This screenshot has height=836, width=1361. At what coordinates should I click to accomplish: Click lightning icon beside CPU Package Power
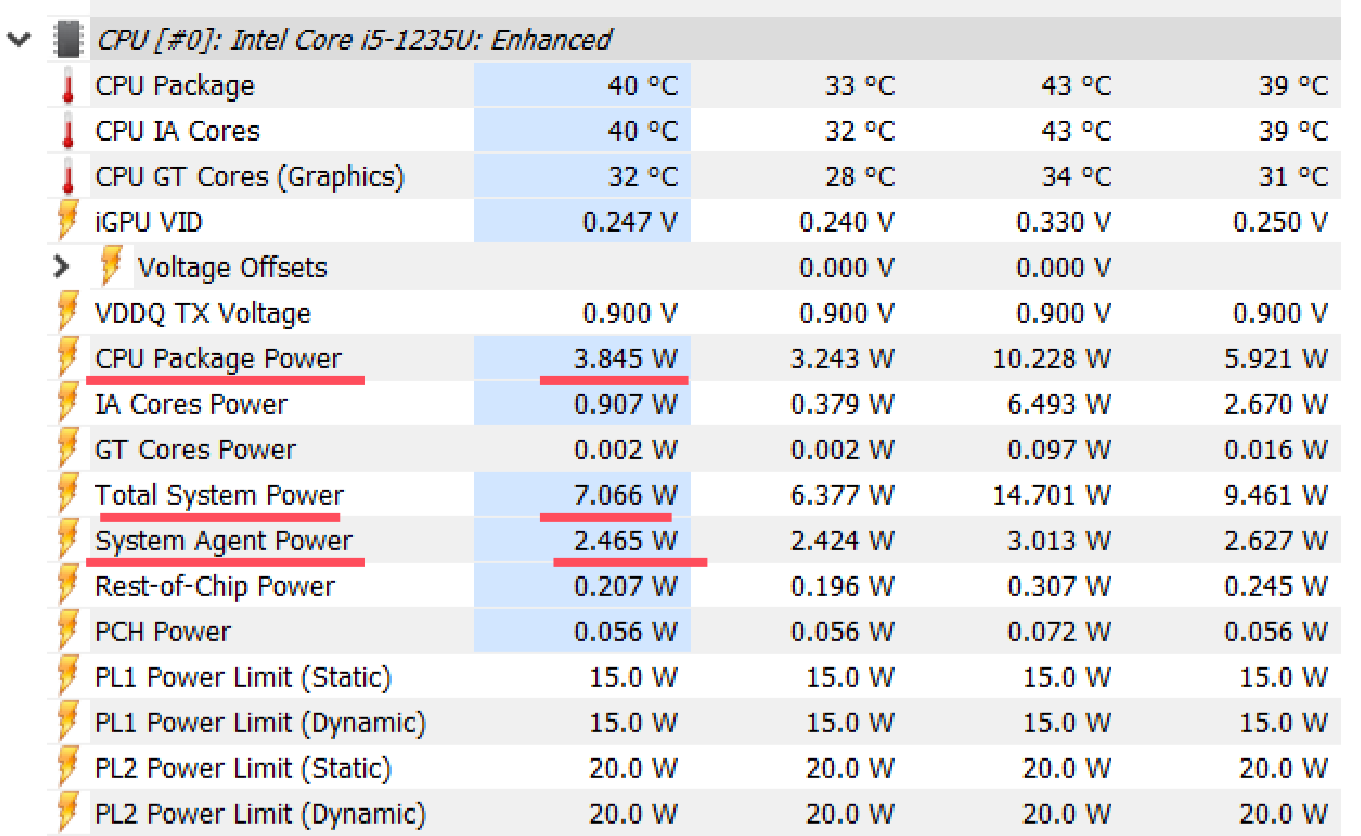(68, 358)
